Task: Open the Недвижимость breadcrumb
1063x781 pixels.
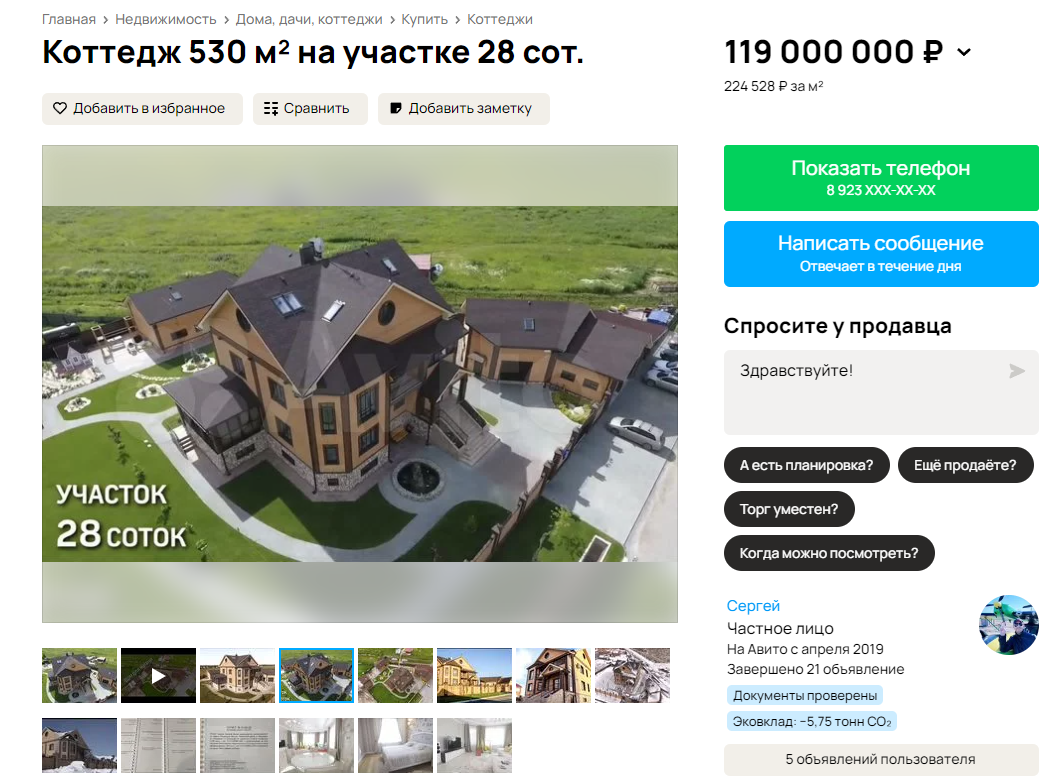Action: pos(165,19)
